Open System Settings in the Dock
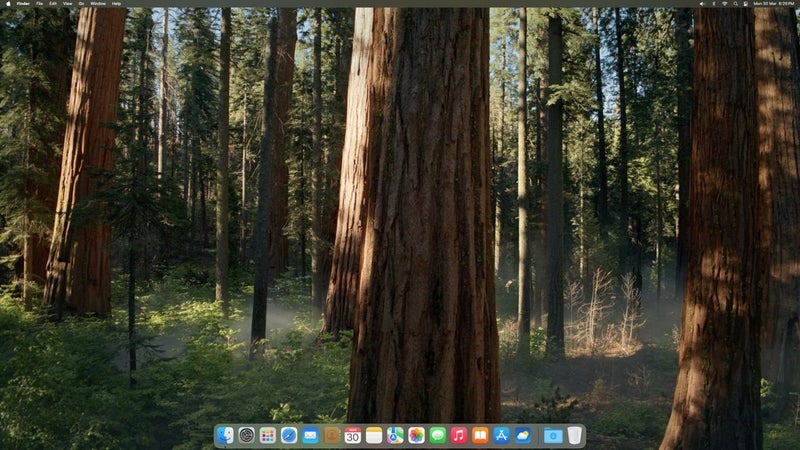This screenshot has height=450, width=800. [x=246, y=435]
